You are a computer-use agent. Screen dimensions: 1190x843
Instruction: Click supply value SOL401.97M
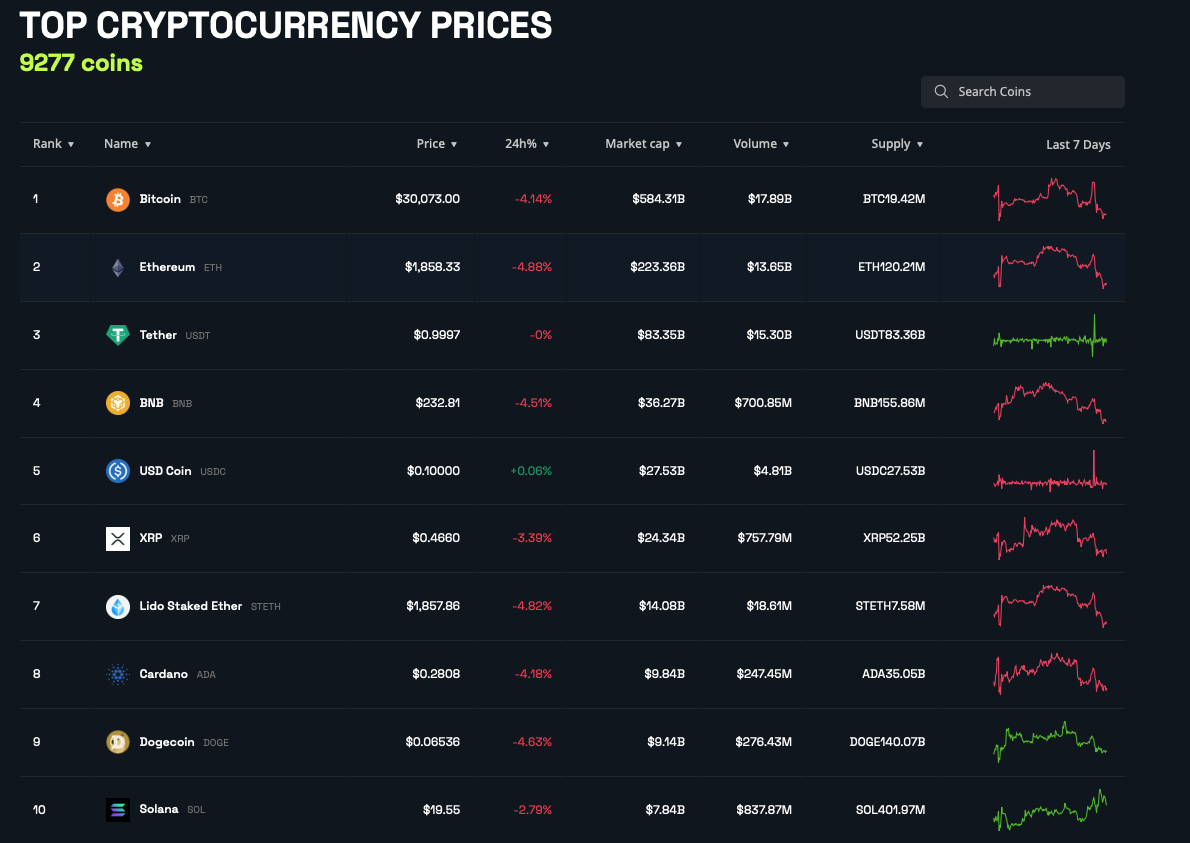(890, 810)
